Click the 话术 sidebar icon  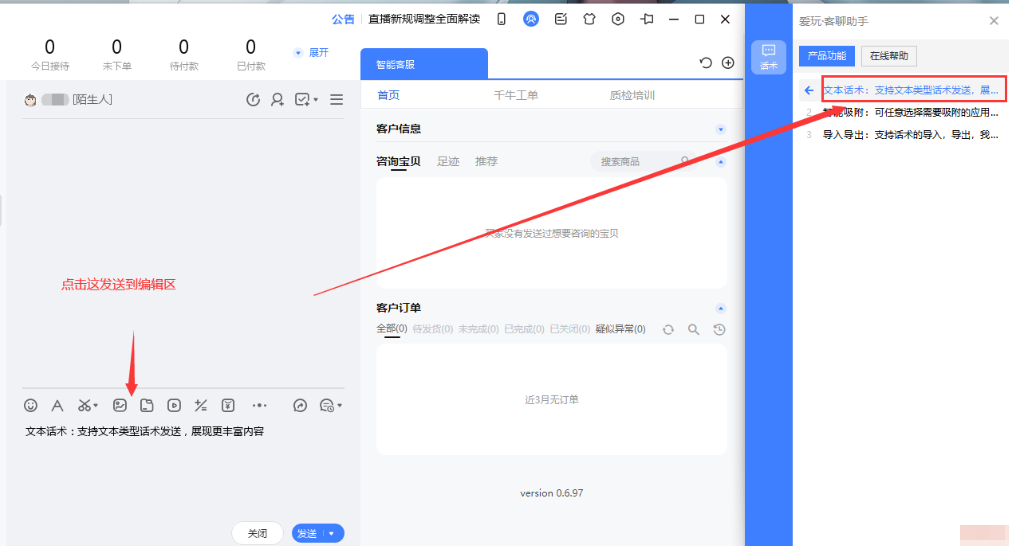pos(768,57)
